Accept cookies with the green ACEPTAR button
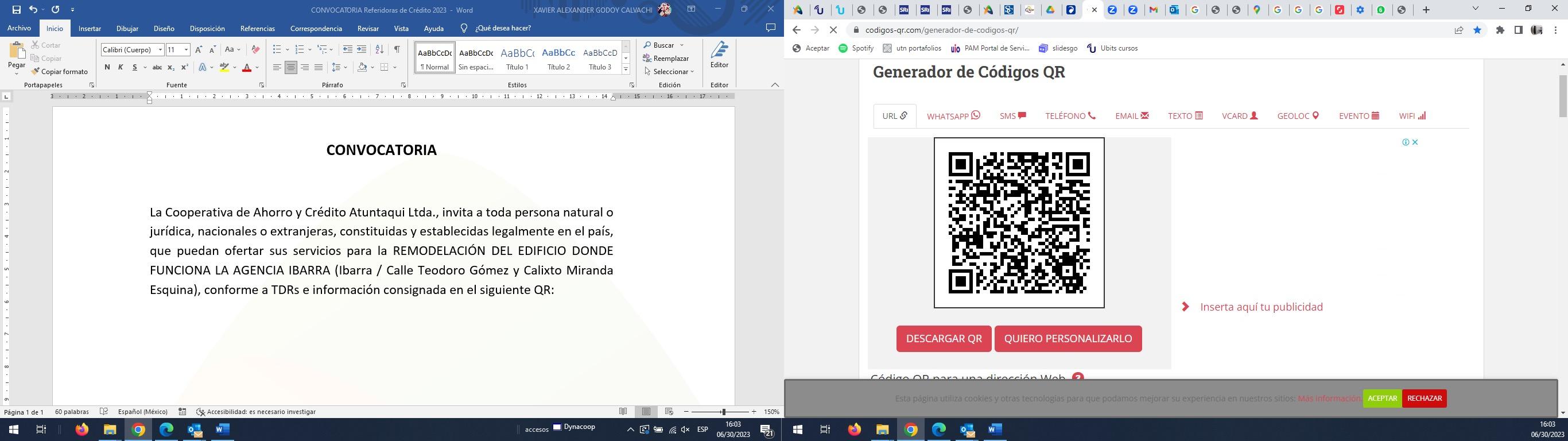1568x441 pixels. tap(1381, 399)
